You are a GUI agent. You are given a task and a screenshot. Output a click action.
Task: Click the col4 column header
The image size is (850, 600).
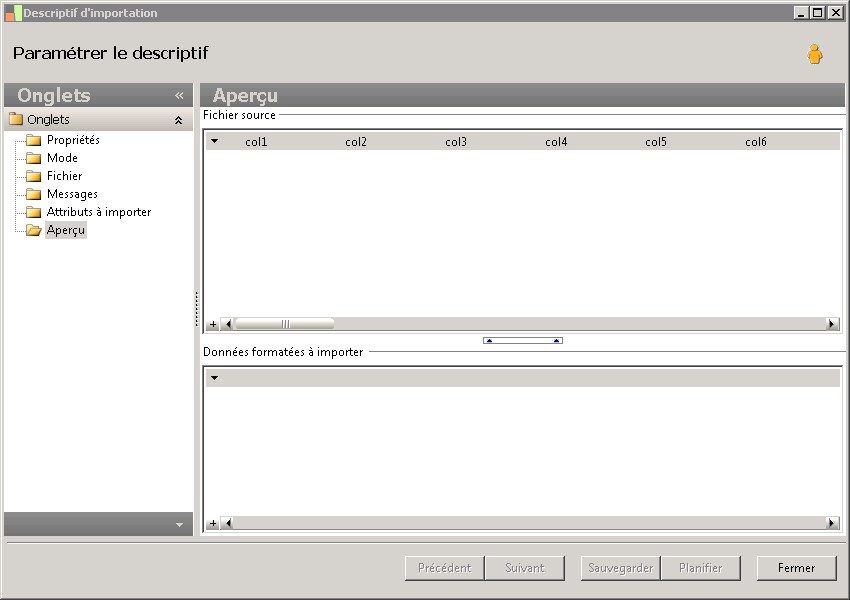click(x=556, y=141)
